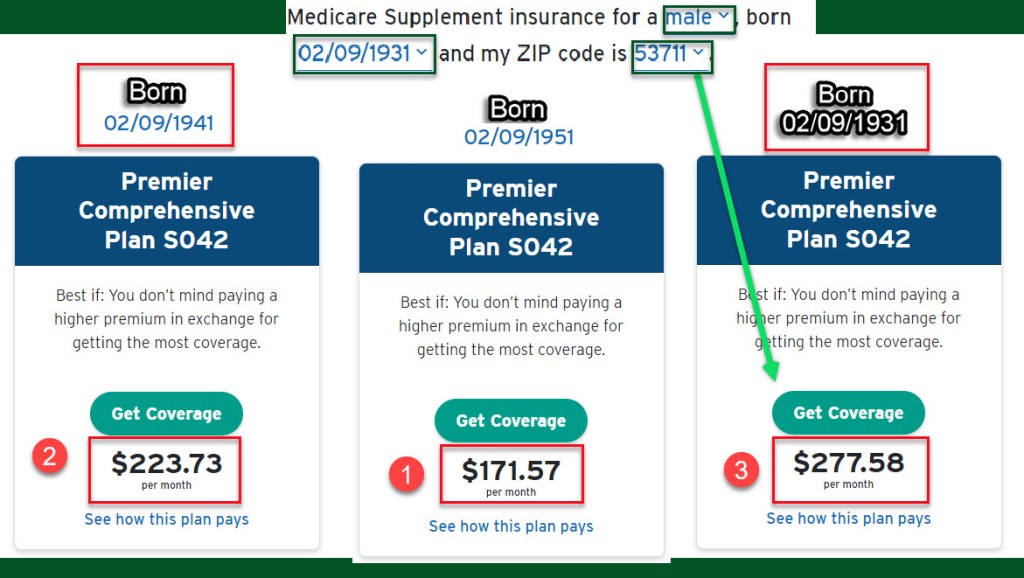Open the ZIP code 53711 dropdown
Image resolution: width=1024 pixels, height=578 pixels.
(x=671, y=54)
